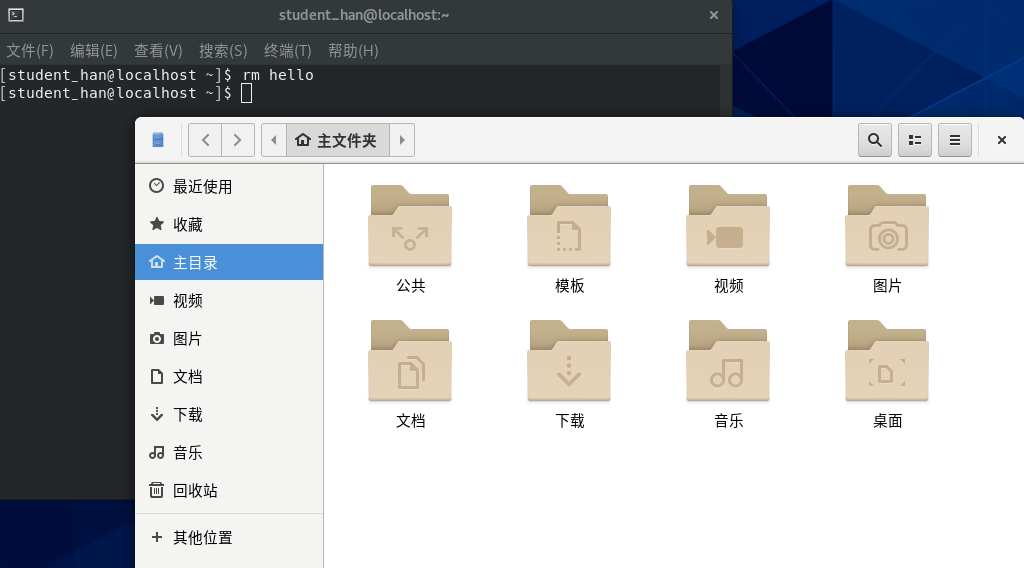
Task: Open 回收站 in the sidebar
Action: click(229, 490)
